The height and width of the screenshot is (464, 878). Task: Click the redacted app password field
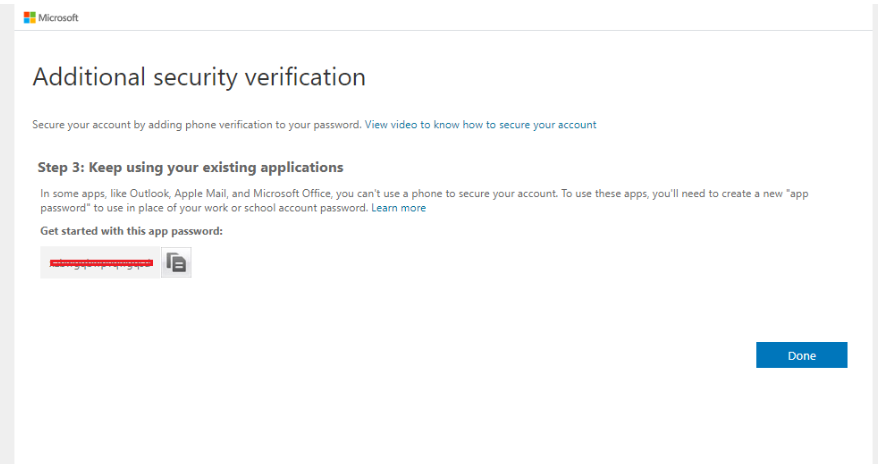pyautogui.click(x=100, y=263)
